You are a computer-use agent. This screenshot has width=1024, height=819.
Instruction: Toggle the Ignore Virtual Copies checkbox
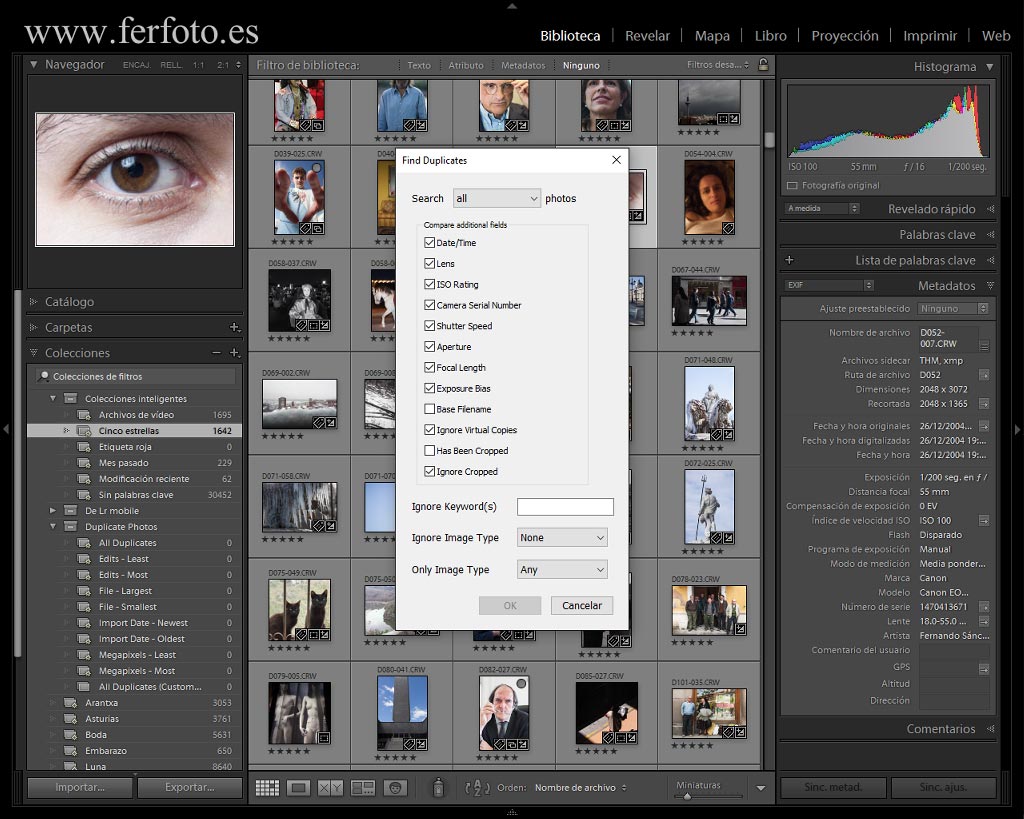pos(429,430)
